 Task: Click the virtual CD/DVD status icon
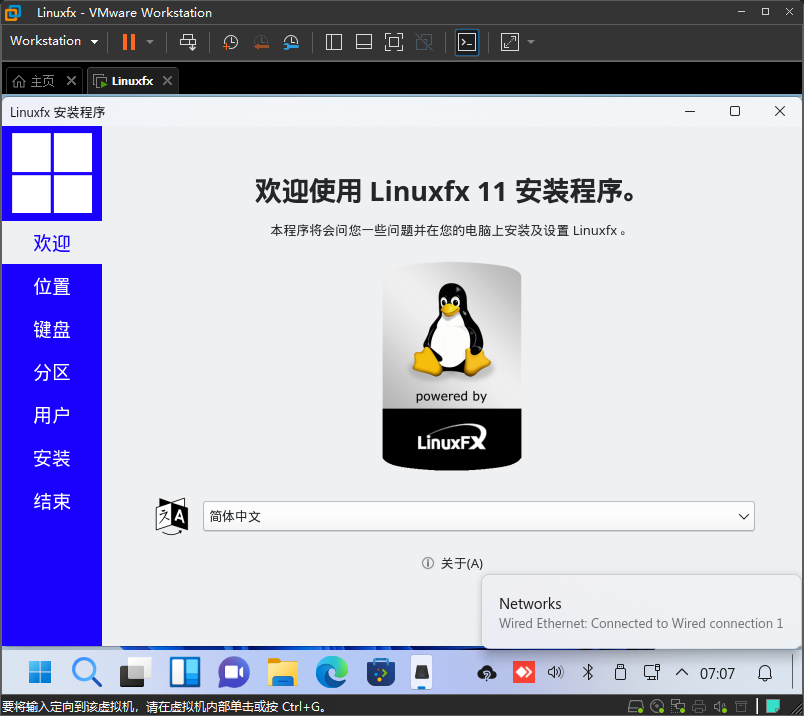[x=657, y=706]
